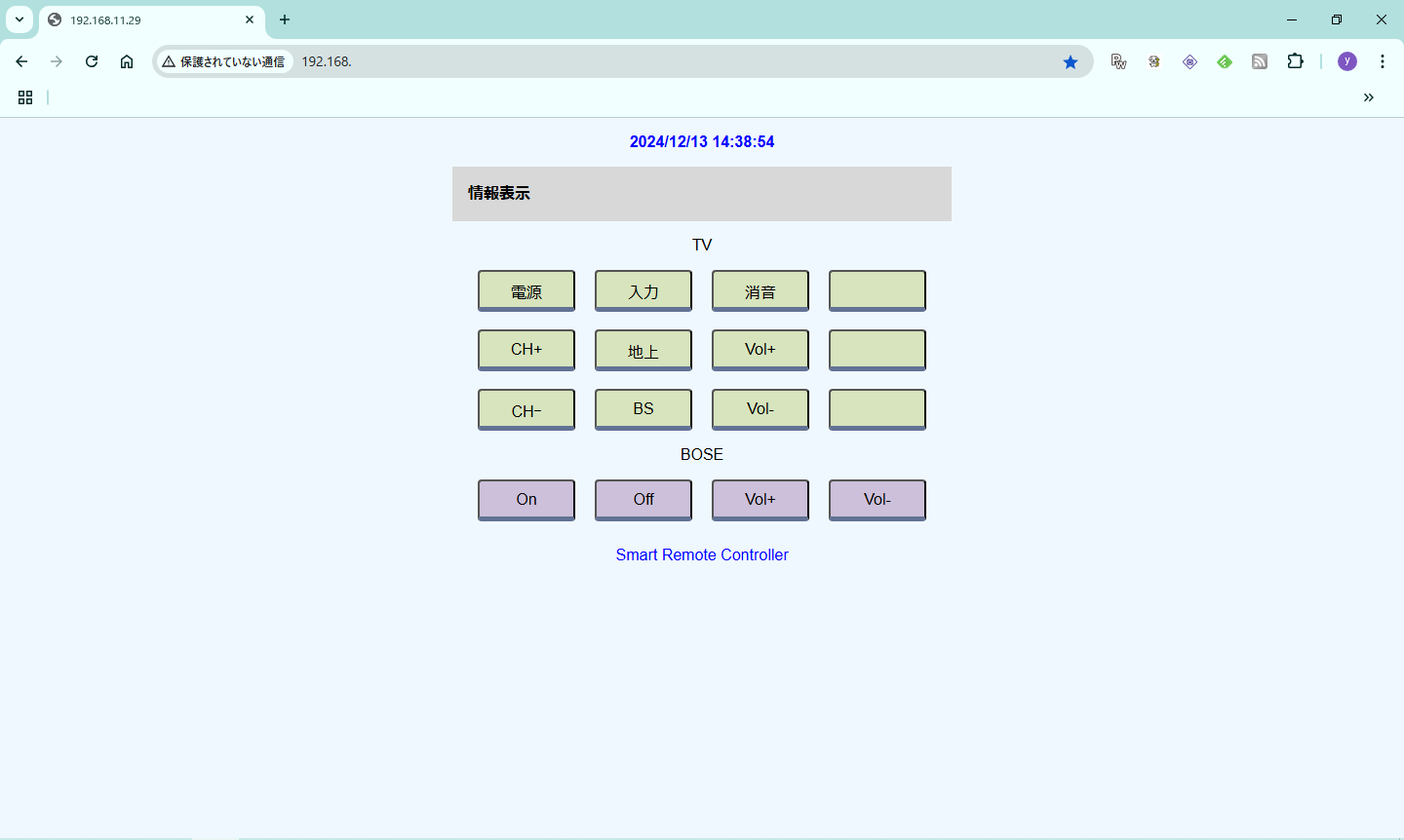Click the profile avatar icon
Screen dimensions: 1404x840
[1347, 61]
